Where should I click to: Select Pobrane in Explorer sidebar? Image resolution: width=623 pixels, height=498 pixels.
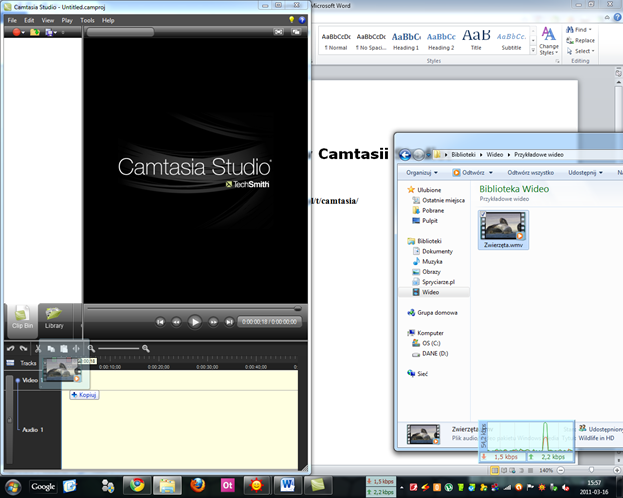(x=428, y=210)
